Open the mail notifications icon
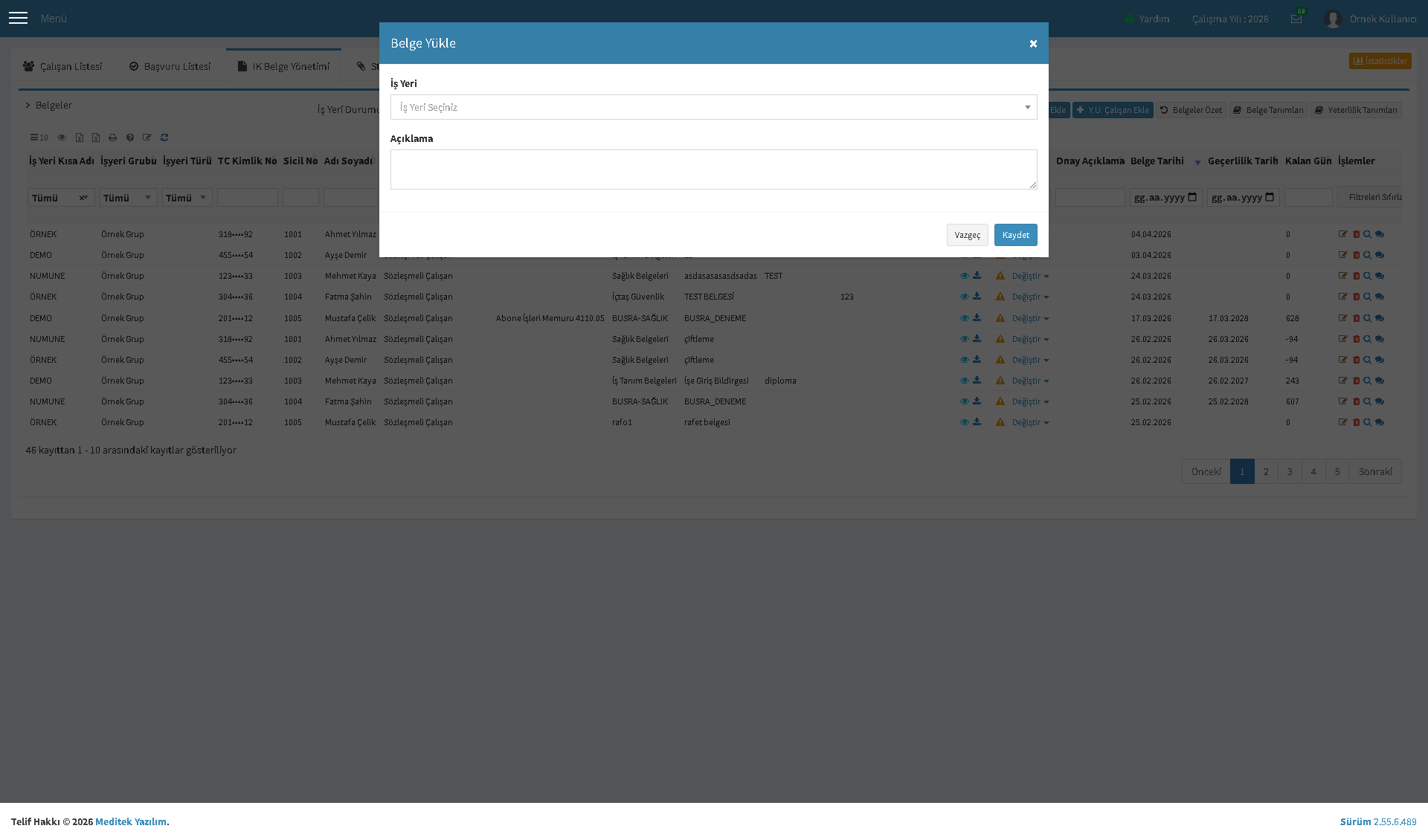 point(1296,19)
